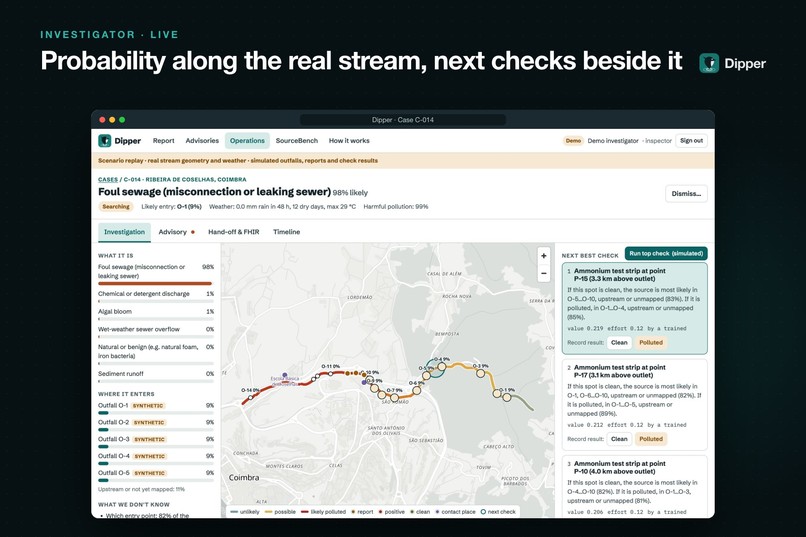Click the 'Outfall O-2' row label
This screenshot has height=537, width=806.
pos(114,422)
